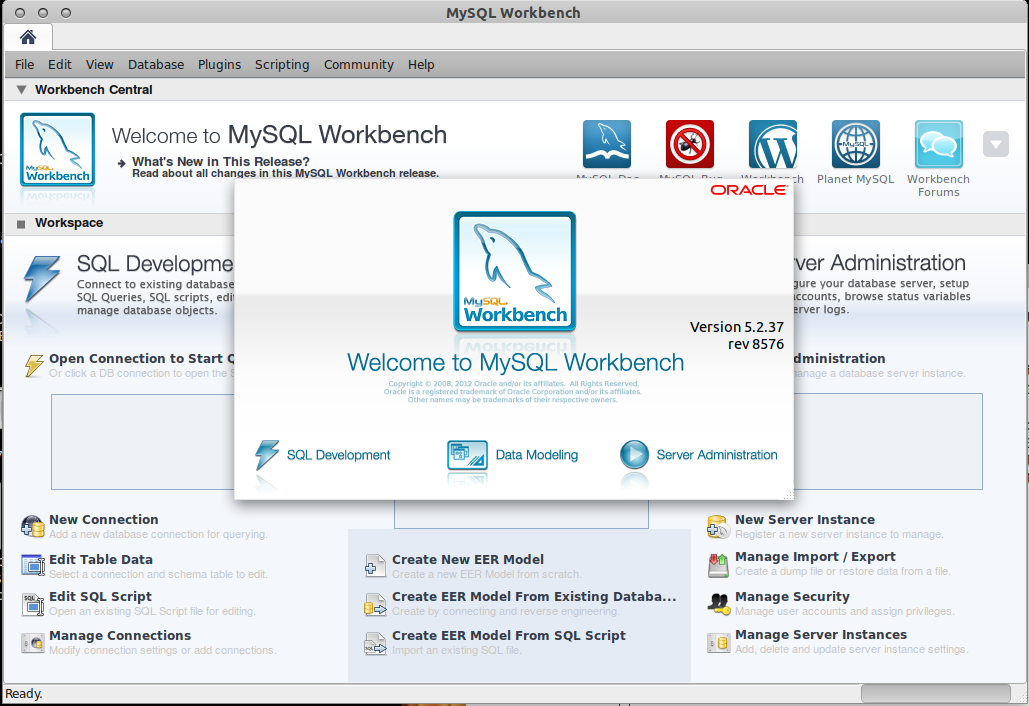Open the dropdown beside Workbench Forums

point(995,144)
